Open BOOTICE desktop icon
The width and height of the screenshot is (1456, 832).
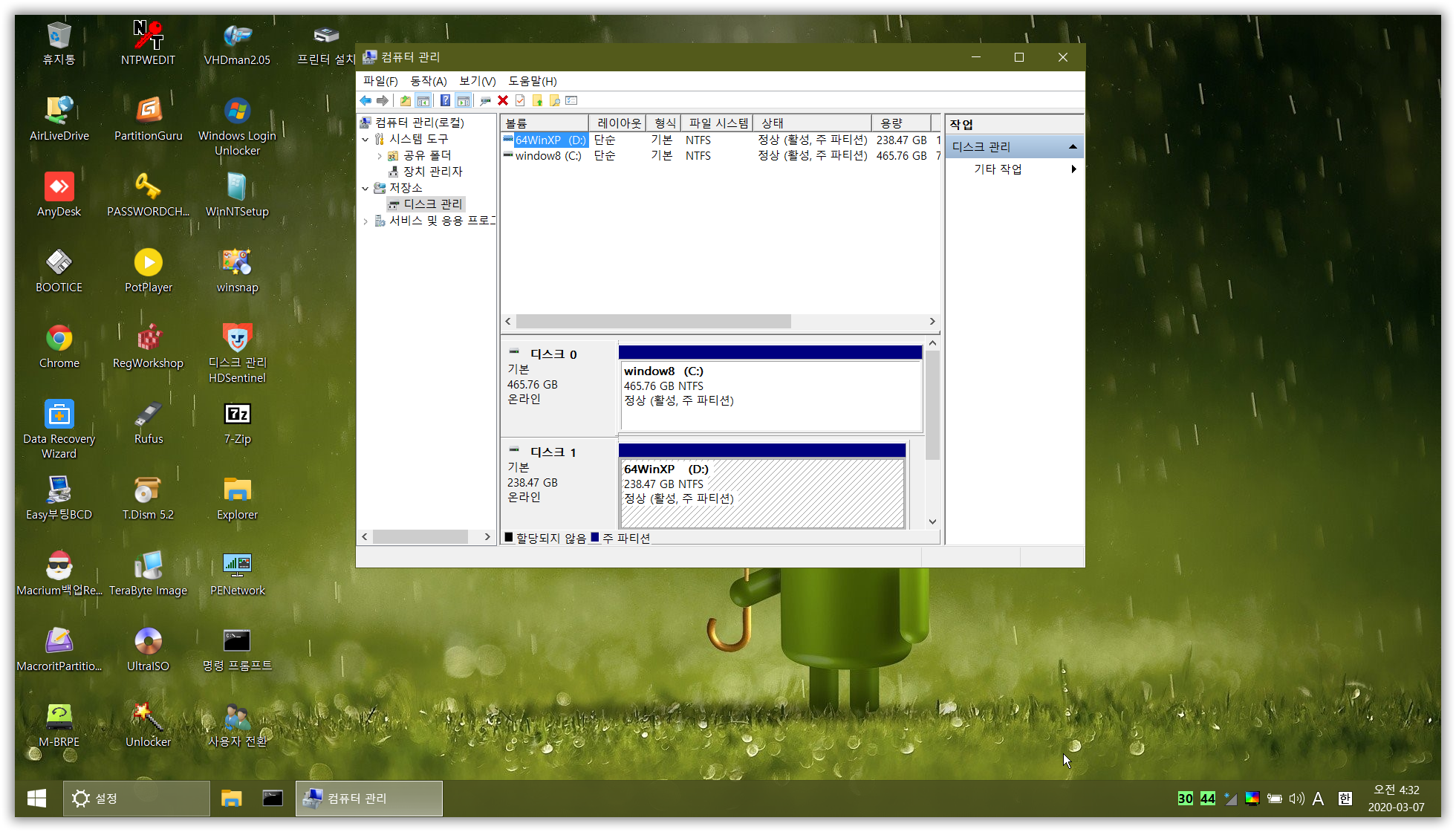59,270
